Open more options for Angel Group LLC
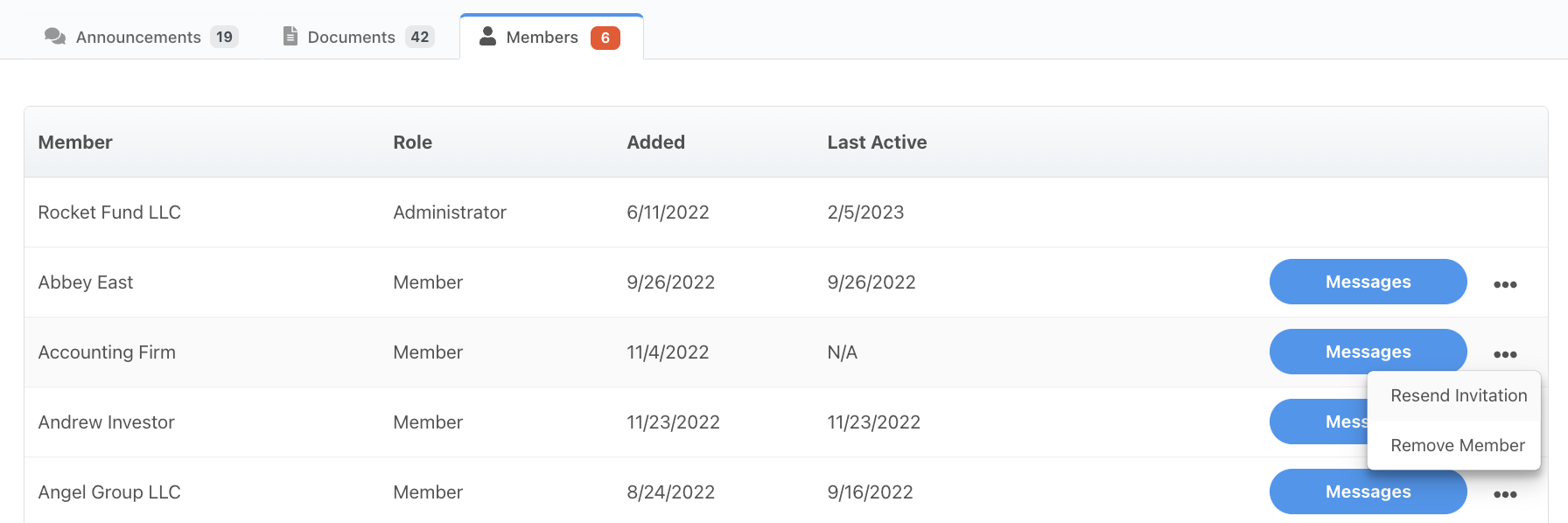The height and width of the screenshot is (523, 1568). click(x=1505, y=494)
